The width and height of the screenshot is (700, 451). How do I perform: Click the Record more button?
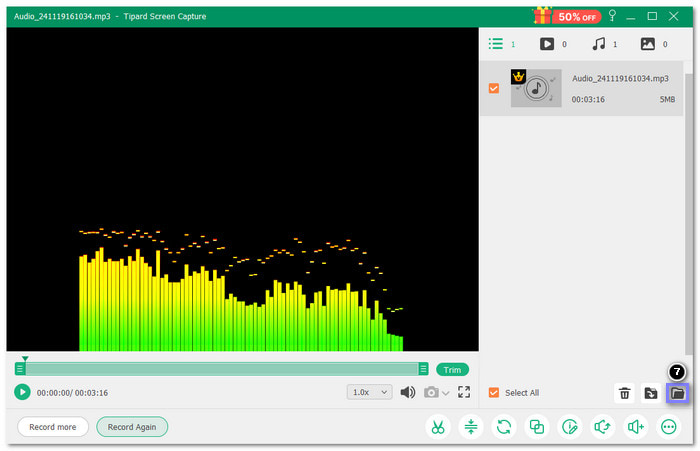pyautogui.click(x=53, y=427)
